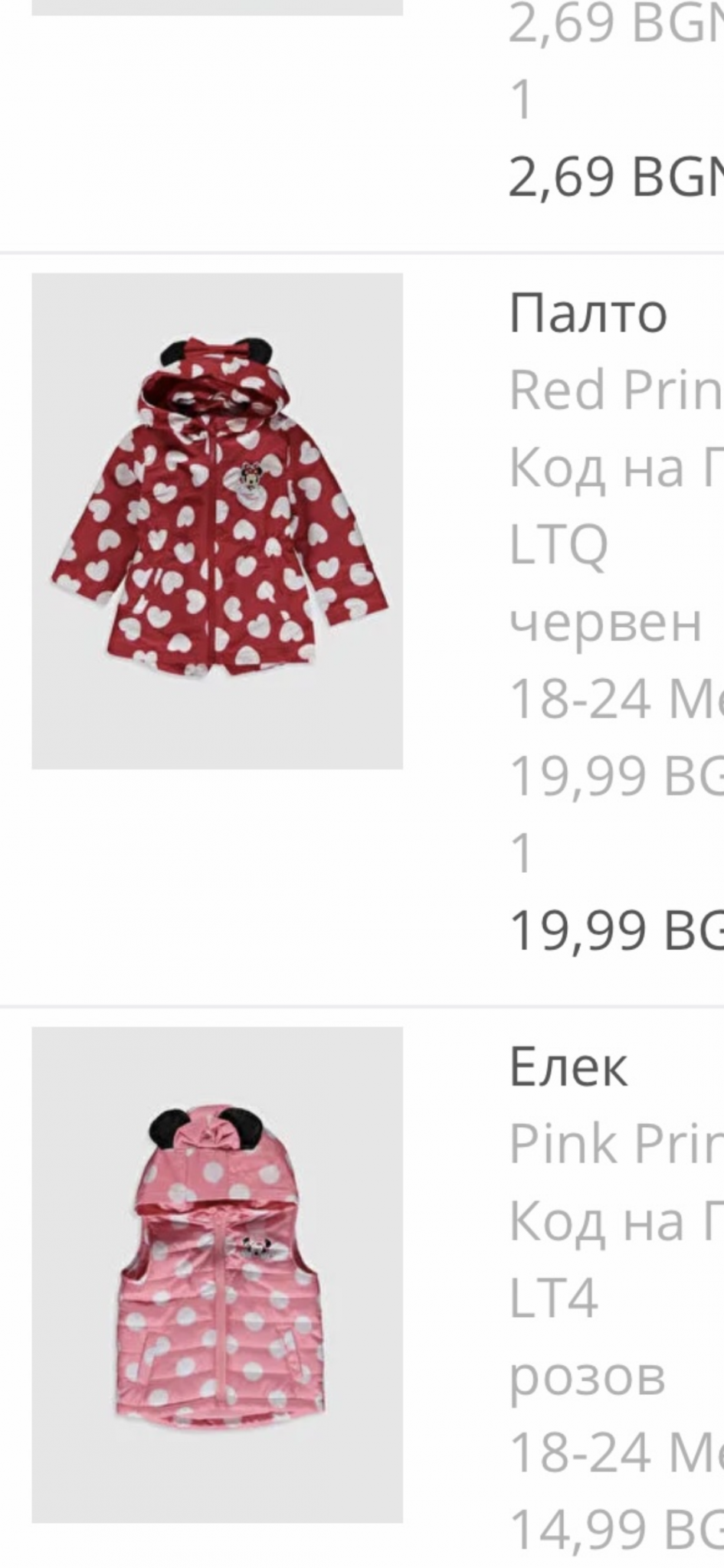
Task: Open the Палто product title
Action: coord(588,314)
